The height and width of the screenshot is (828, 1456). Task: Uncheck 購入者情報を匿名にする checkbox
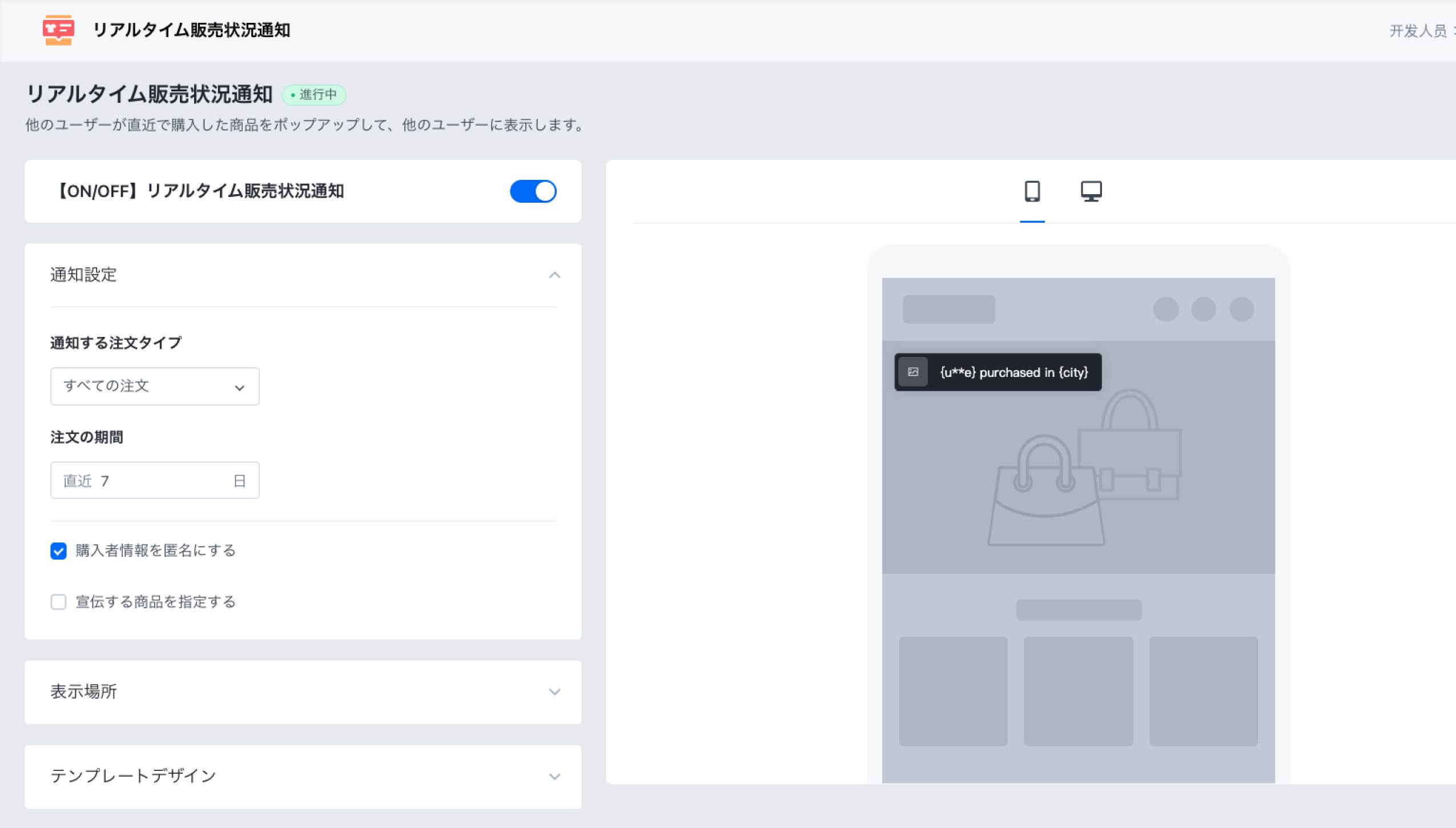(x=58, y=551)
